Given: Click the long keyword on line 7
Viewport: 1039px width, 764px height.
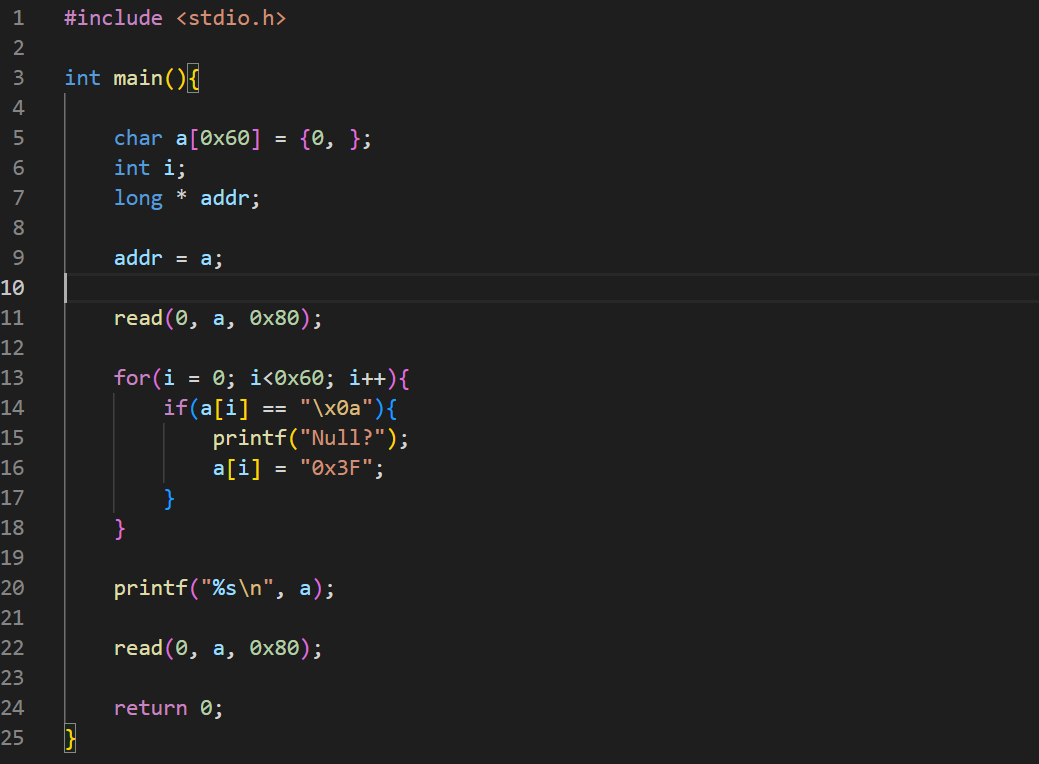Looking at the screenshot, I should (x=138, y=198).
